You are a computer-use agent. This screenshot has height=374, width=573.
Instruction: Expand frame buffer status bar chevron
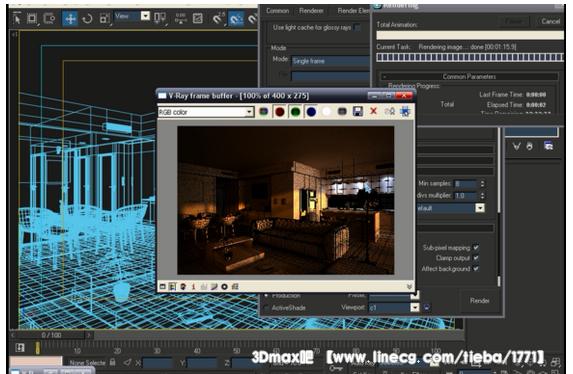409,287
